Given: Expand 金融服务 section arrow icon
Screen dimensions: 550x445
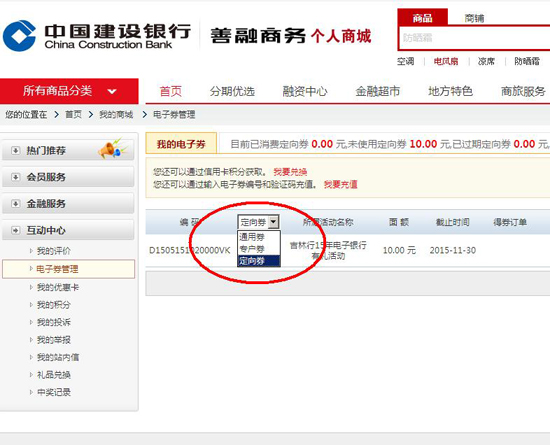Looking at the screenshot, I should tap(15, 204).
